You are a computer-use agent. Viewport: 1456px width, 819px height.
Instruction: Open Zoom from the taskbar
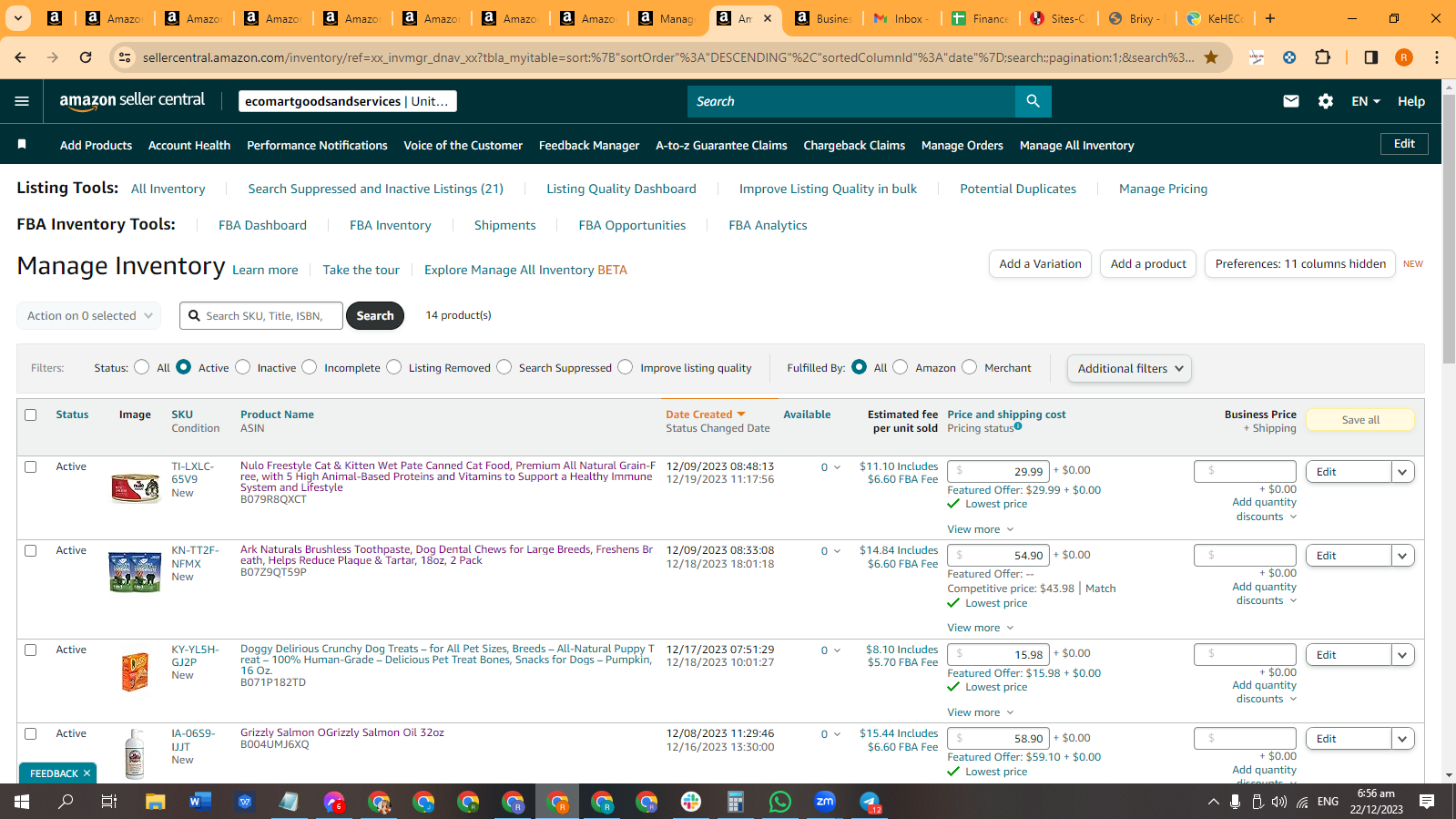coord(825,802)
